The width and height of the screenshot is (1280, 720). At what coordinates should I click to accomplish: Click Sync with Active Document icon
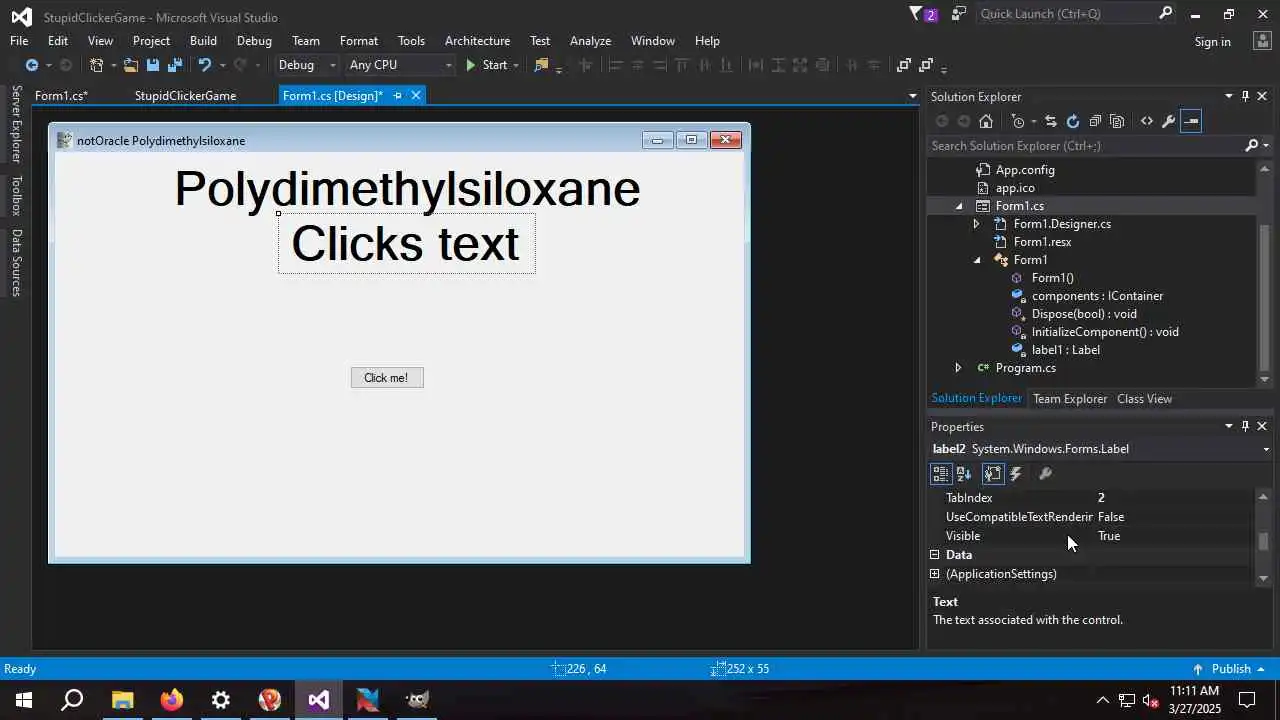(x=1050, y=121)
